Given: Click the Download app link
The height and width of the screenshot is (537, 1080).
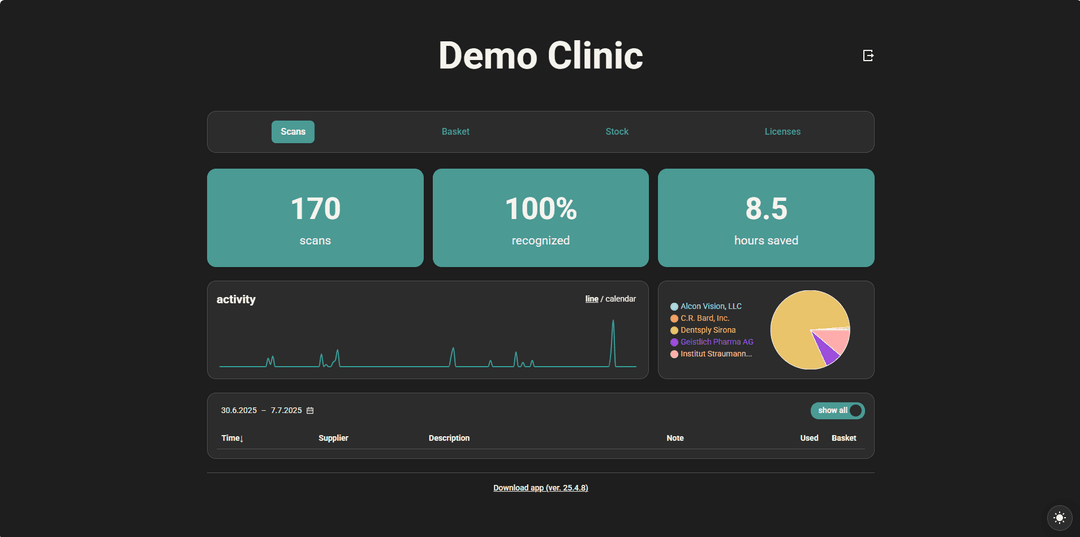Looking at the screenshot, I should point(541,488).
